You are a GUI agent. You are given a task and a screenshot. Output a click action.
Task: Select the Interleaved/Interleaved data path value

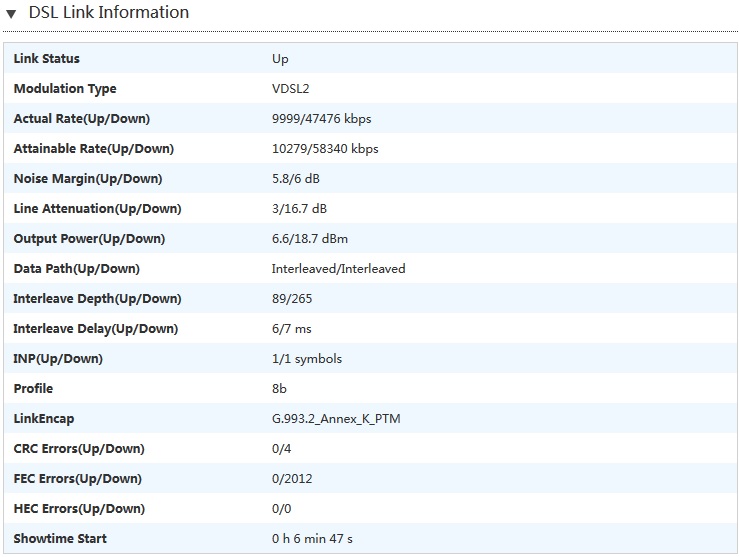[338, 269]
